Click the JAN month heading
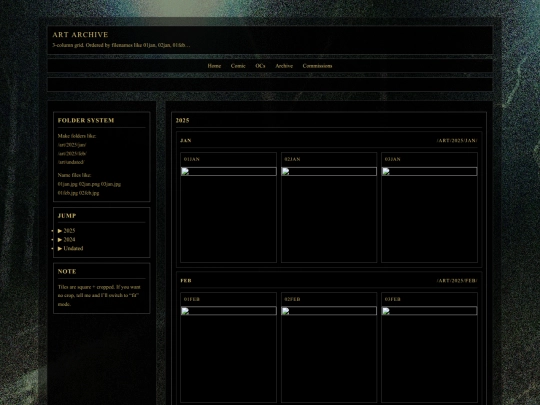Screen dimensions: 540x405 (x=186, y=141)
